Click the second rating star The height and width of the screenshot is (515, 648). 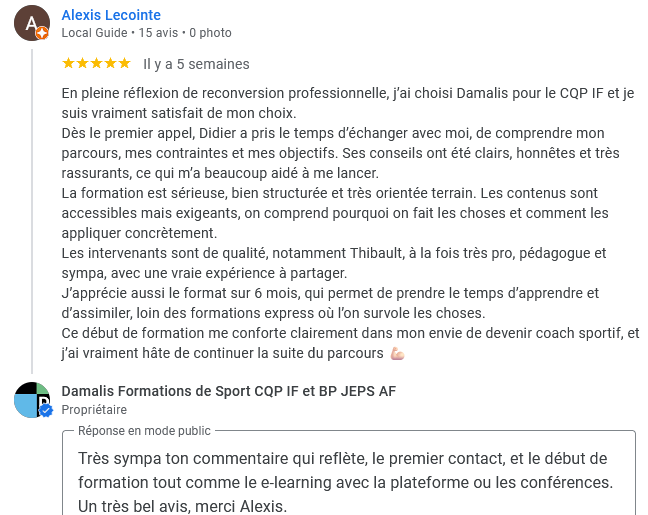82,63
